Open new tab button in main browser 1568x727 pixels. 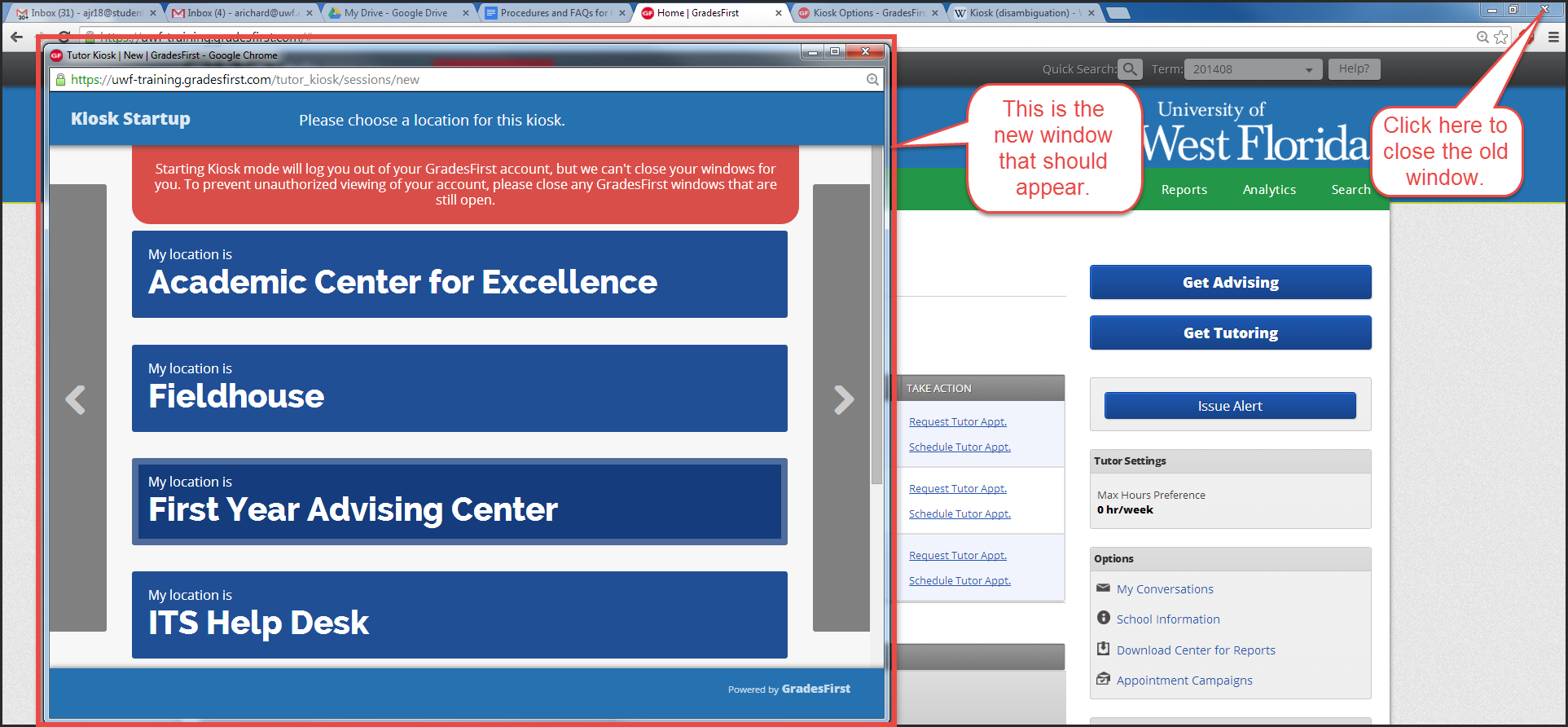[x=1118, y=13]
